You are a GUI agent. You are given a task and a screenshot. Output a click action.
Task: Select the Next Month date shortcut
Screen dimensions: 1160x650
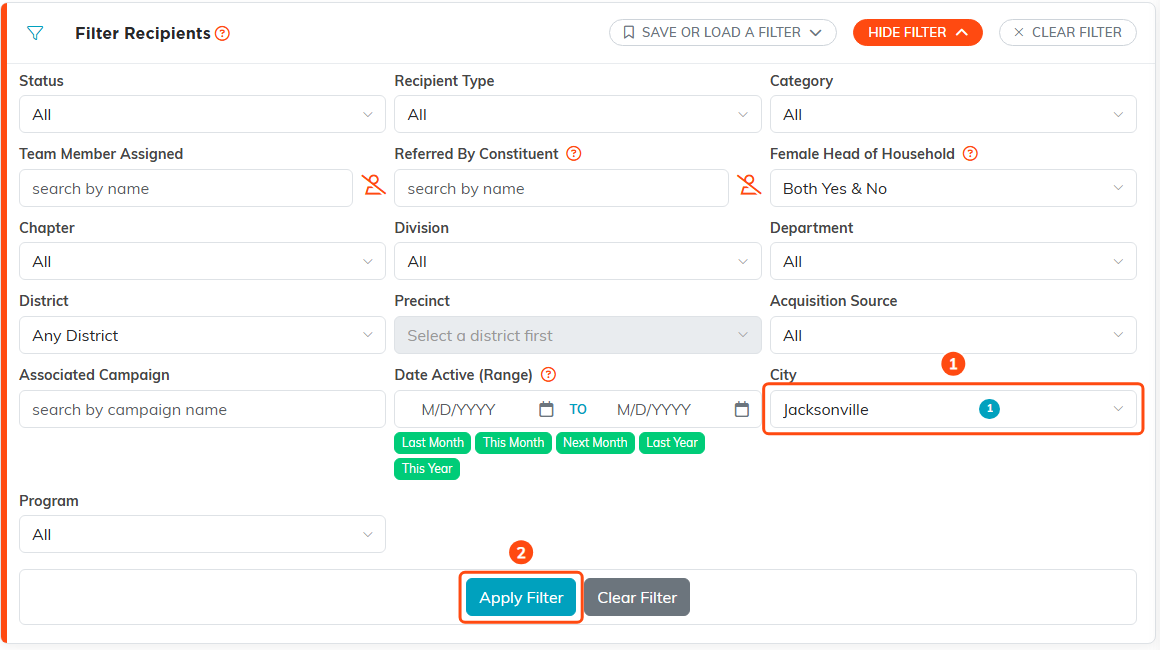(595, 443)
